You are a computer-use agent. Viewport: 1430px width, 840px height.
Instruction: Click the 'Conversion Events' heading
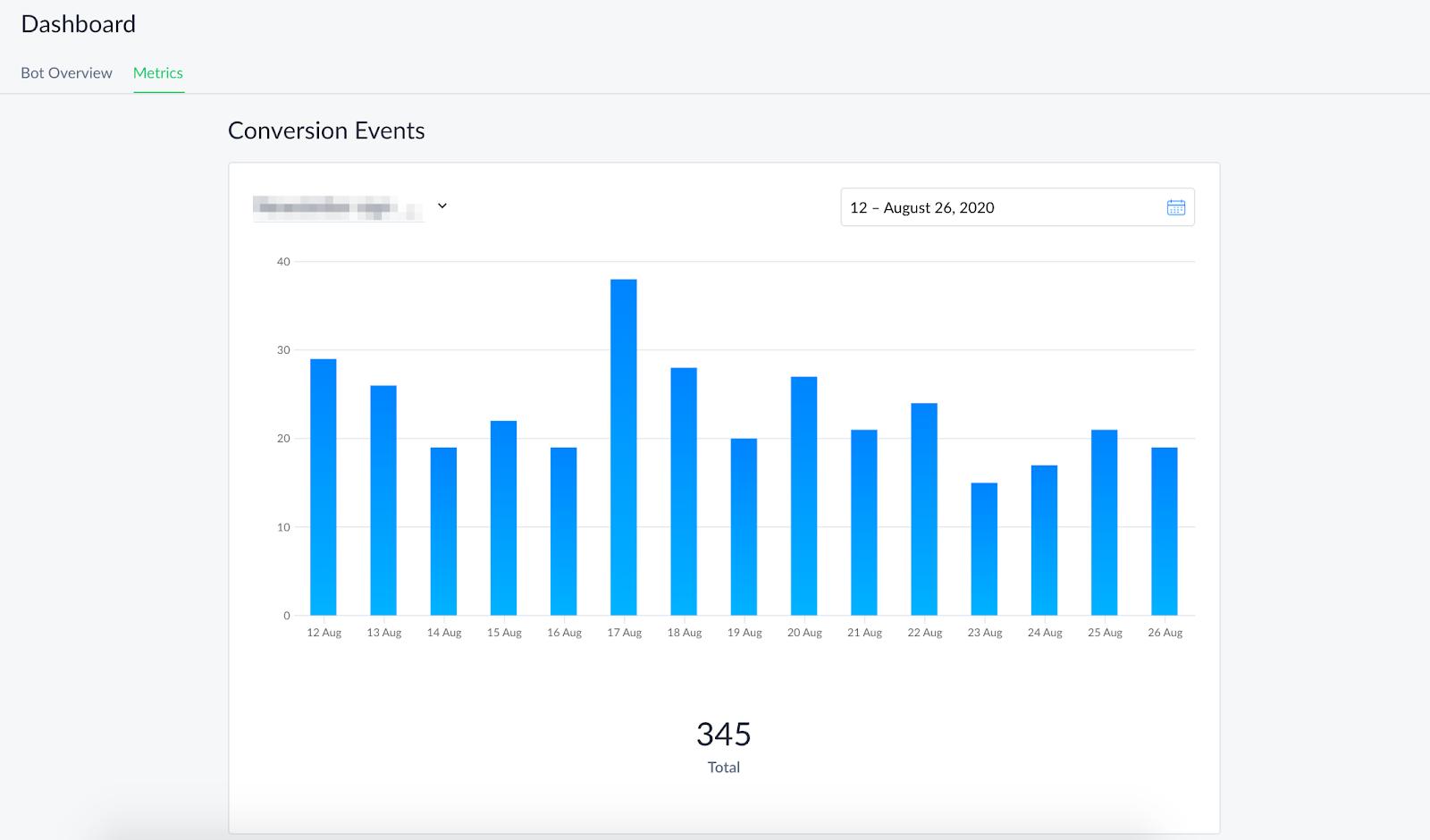326,130
